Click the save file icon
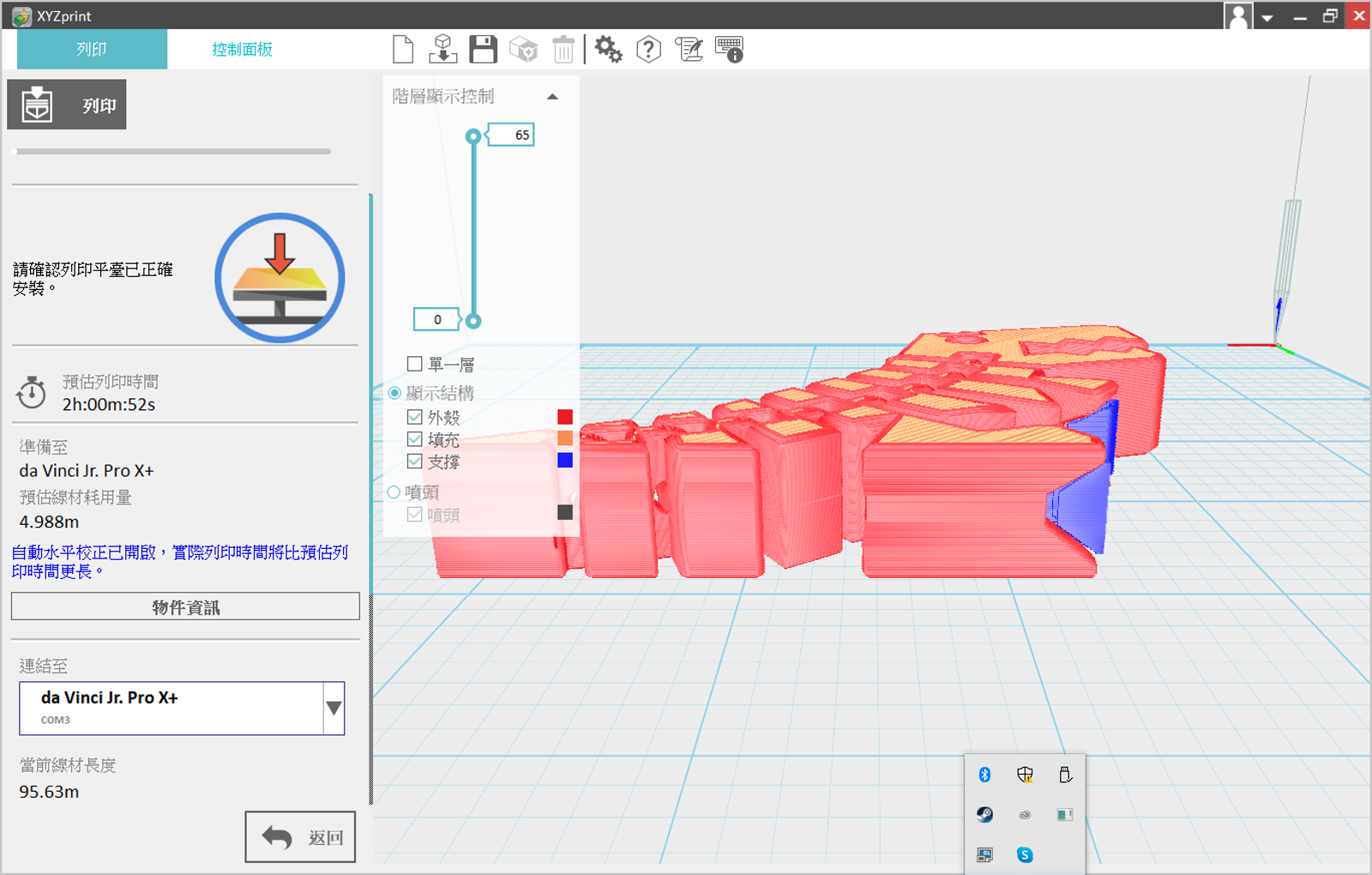The image size is (1372, 875). pos(483,50)
